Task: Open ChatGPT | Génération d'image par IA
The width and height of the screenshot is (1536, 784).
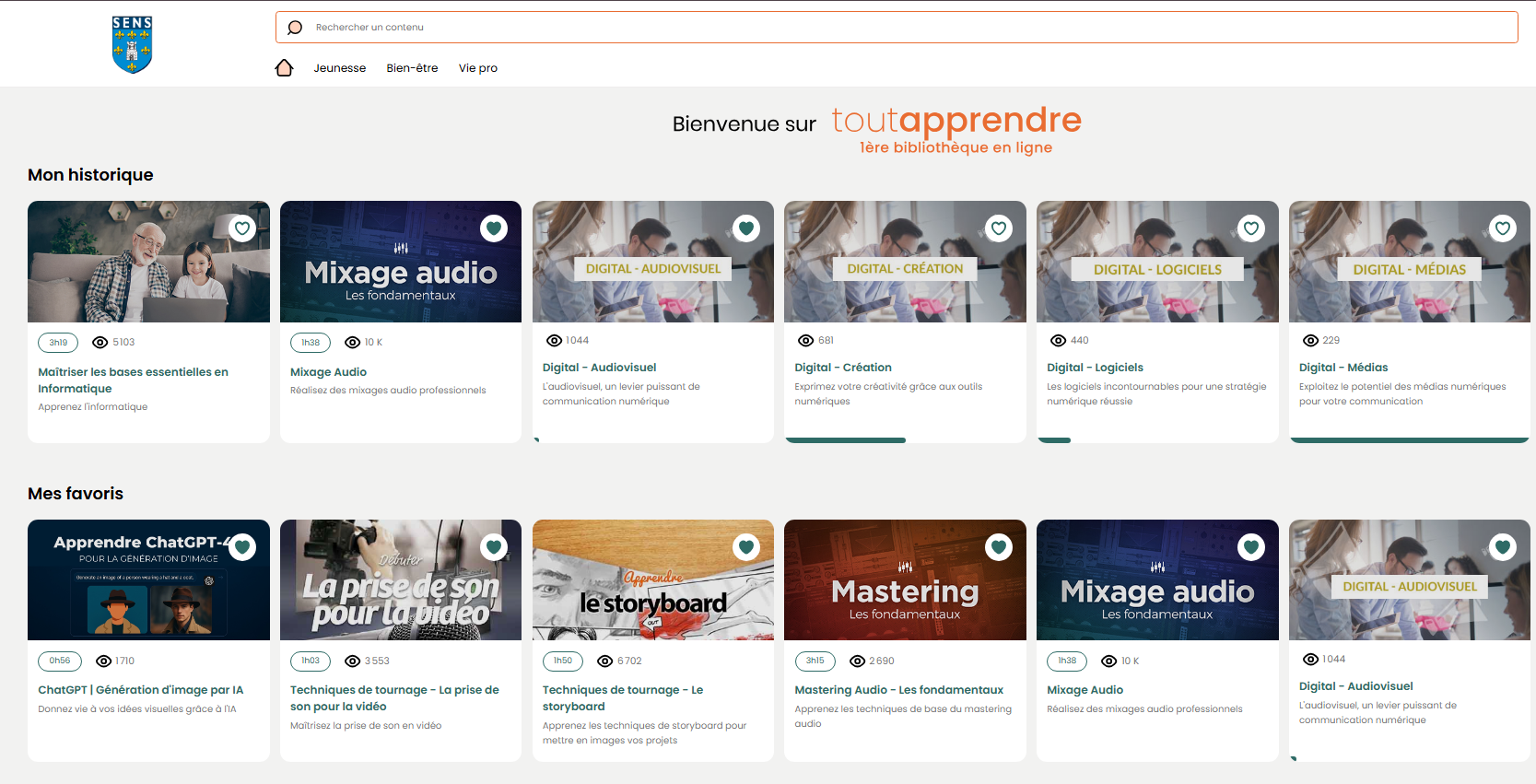Action: point(141,690)
